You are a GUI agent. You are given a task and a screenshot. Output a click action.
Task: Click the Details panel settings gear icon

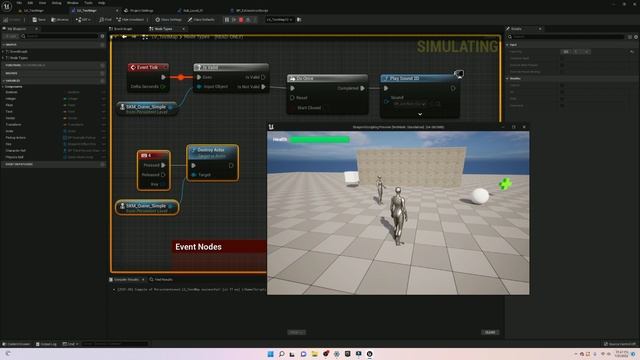(636, 37)
